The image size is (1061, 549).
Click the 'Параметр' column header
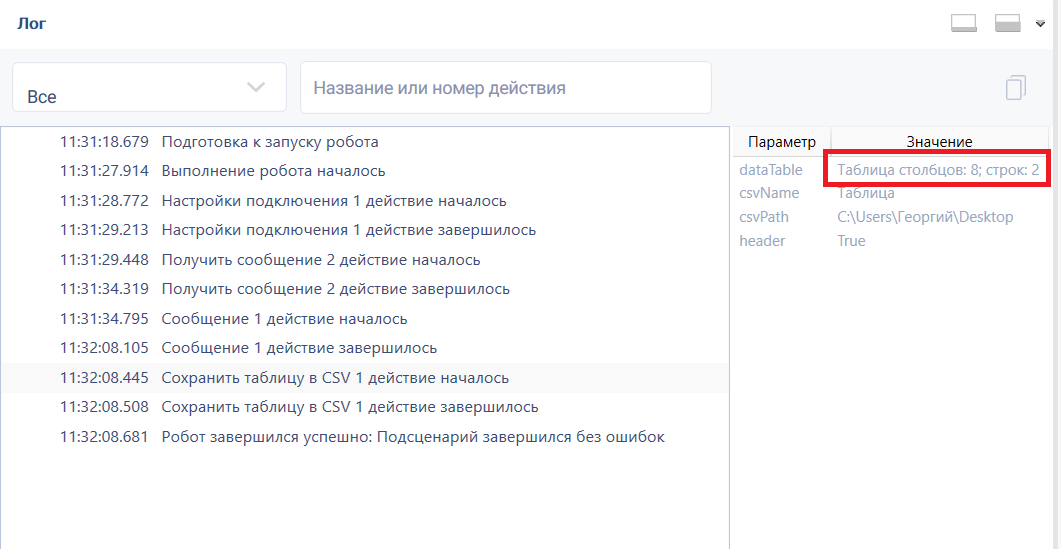pyautogui.click(x=782, y=141)
